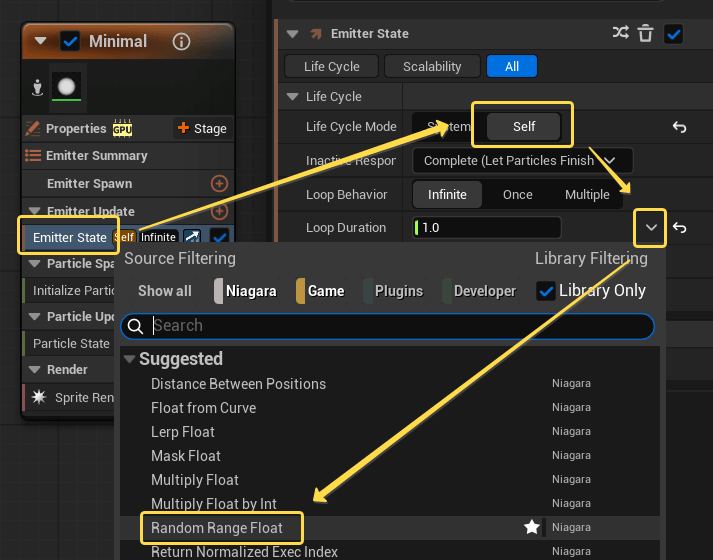Click the emitter sprite thumbnail preview
Viewport: 713px width, 560px height.
coord(66,87)
